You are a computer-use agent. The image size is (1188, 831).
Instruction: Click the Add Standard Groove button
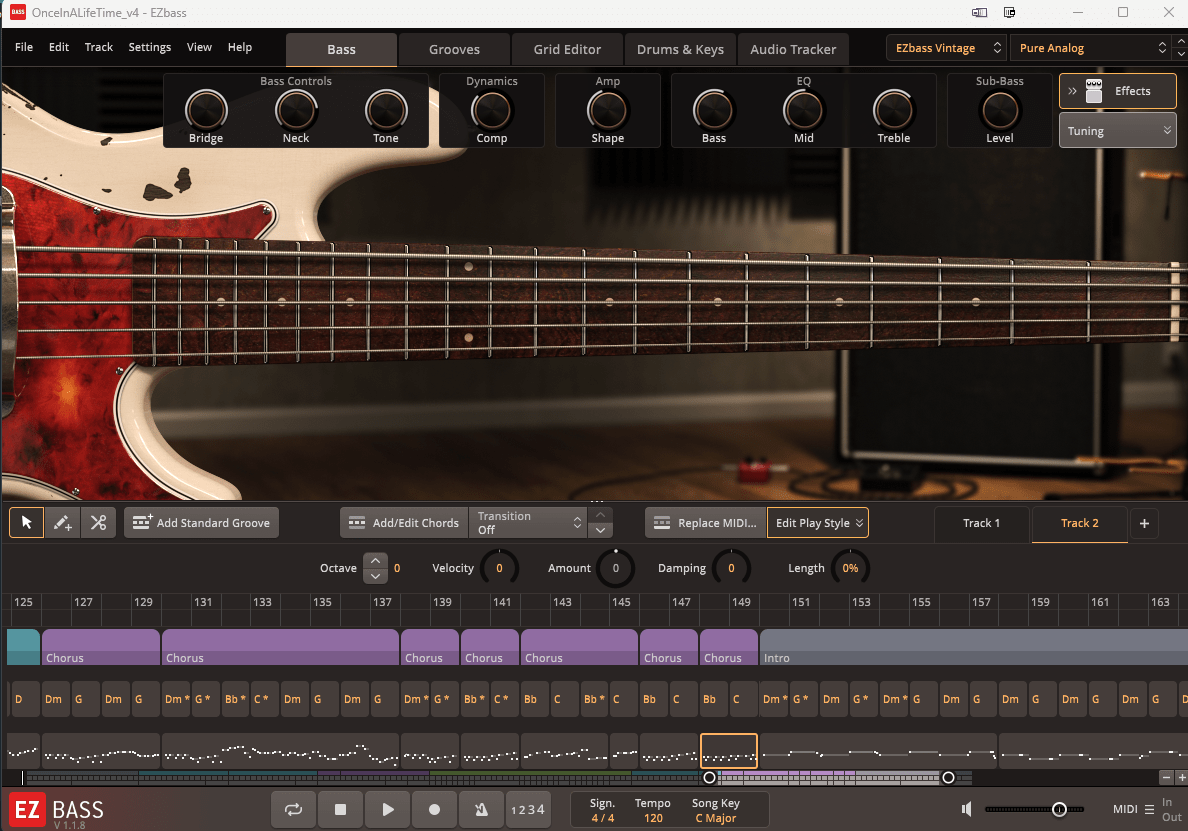pyautogui.click(x=201, y=523)
